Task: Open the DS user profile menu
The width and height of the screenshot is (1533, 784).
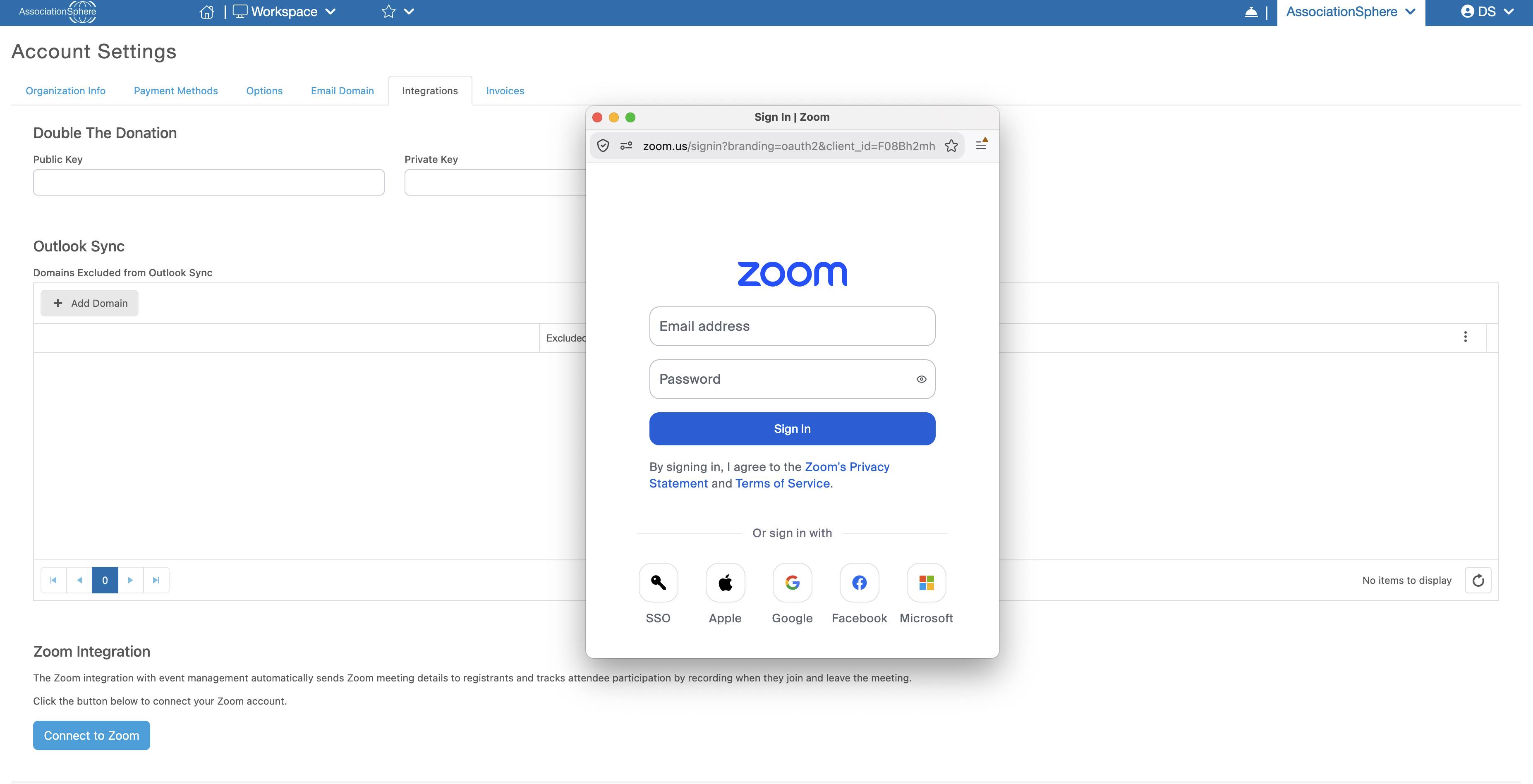Action: pyautogui.click(x=1487, y=12)
